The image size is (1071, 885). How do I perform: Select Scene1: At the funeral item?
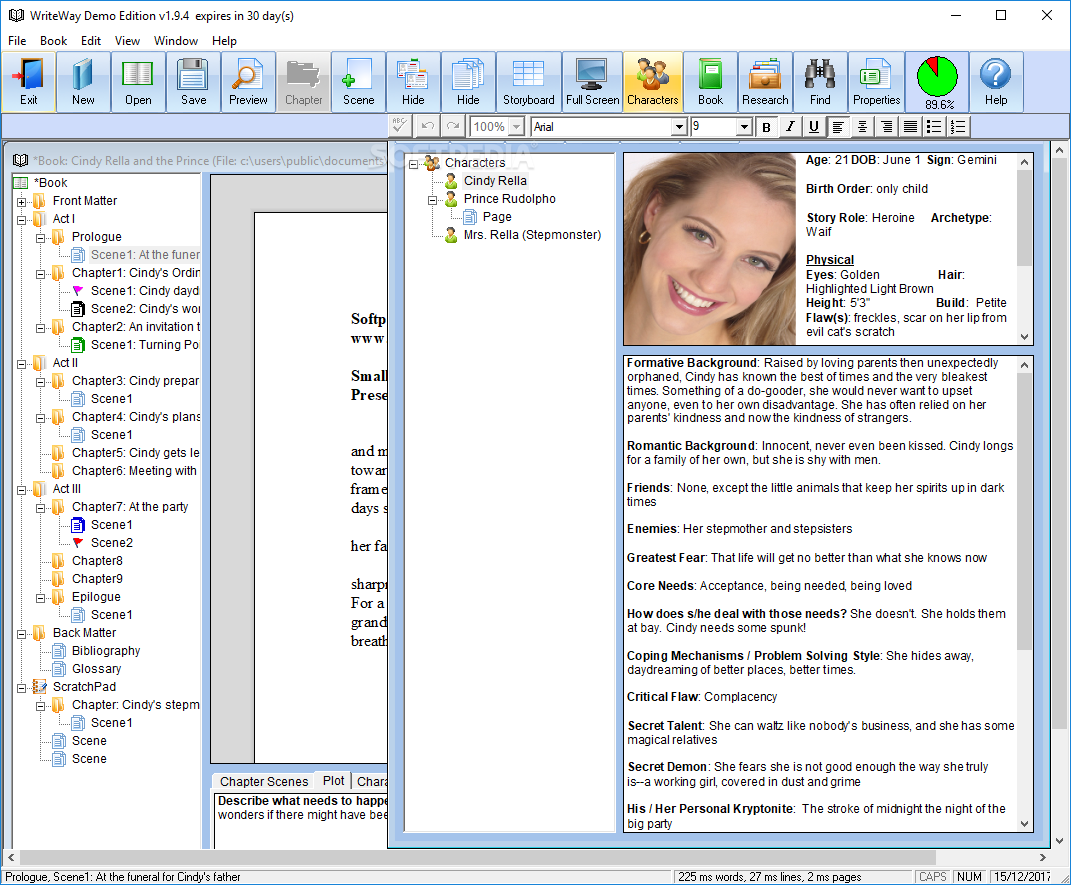point(145,255)
